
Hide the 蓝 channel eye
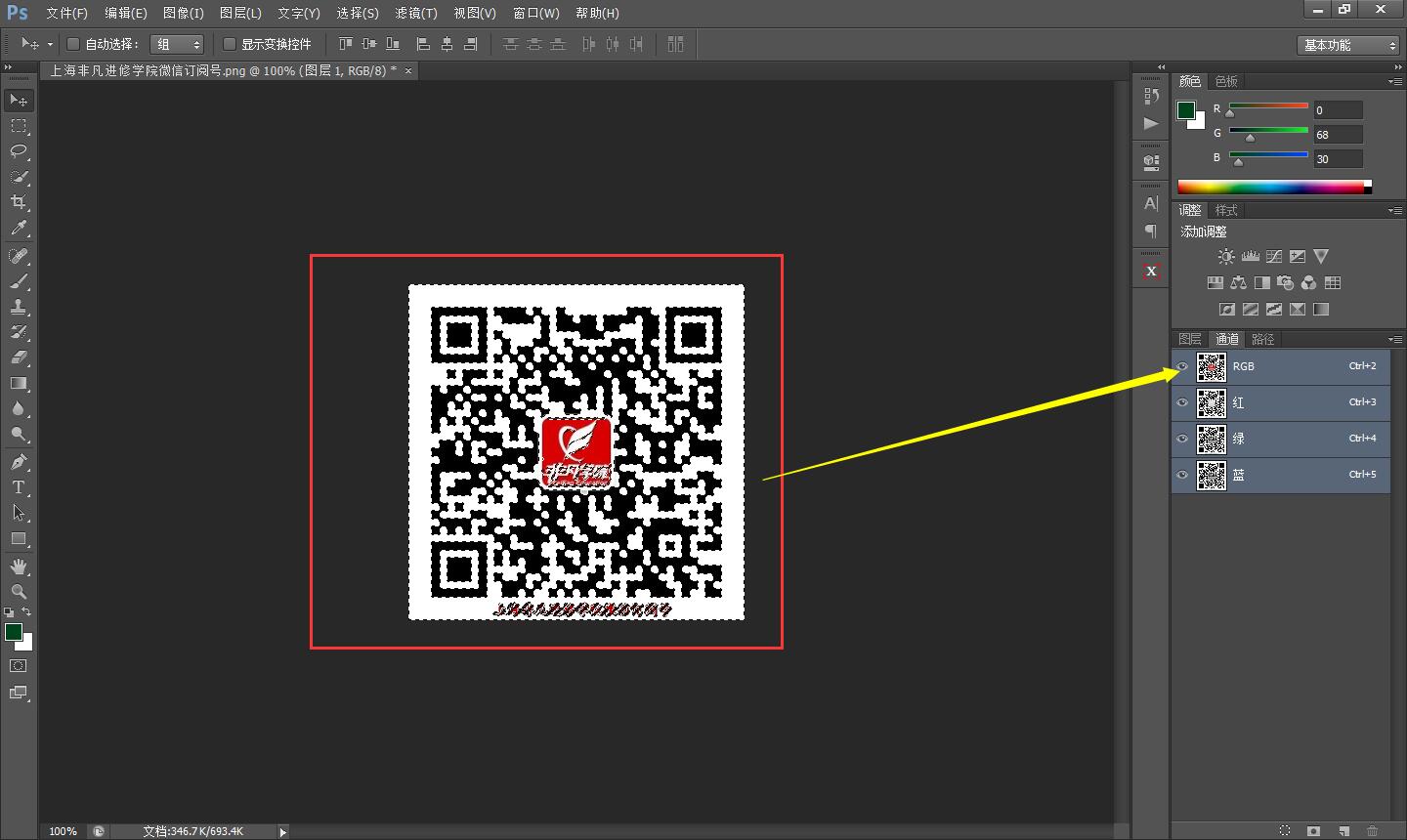pyautogui.click(x=1182, y=476)
